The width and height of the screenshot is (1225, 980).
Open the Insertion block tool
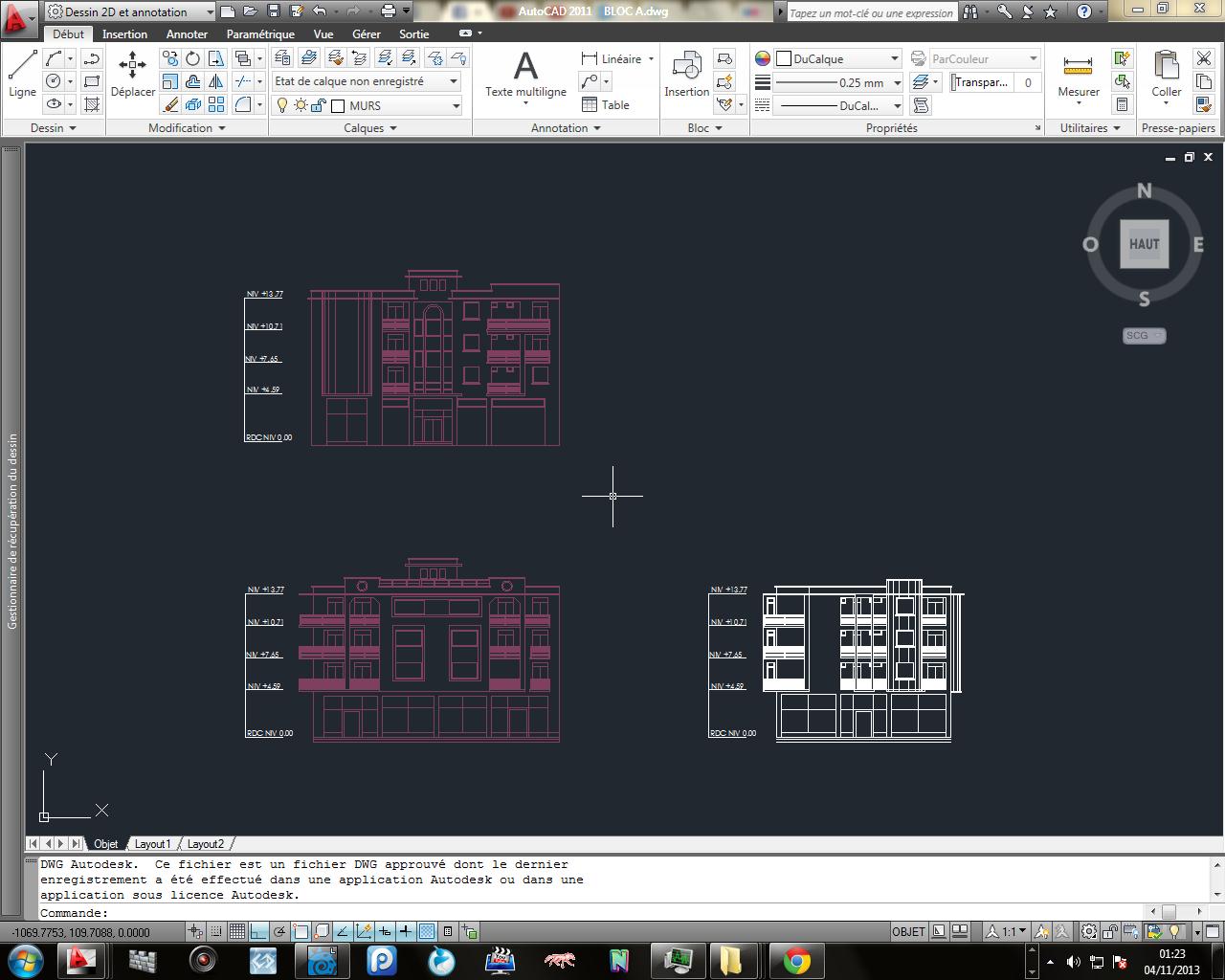coord(686,74)
